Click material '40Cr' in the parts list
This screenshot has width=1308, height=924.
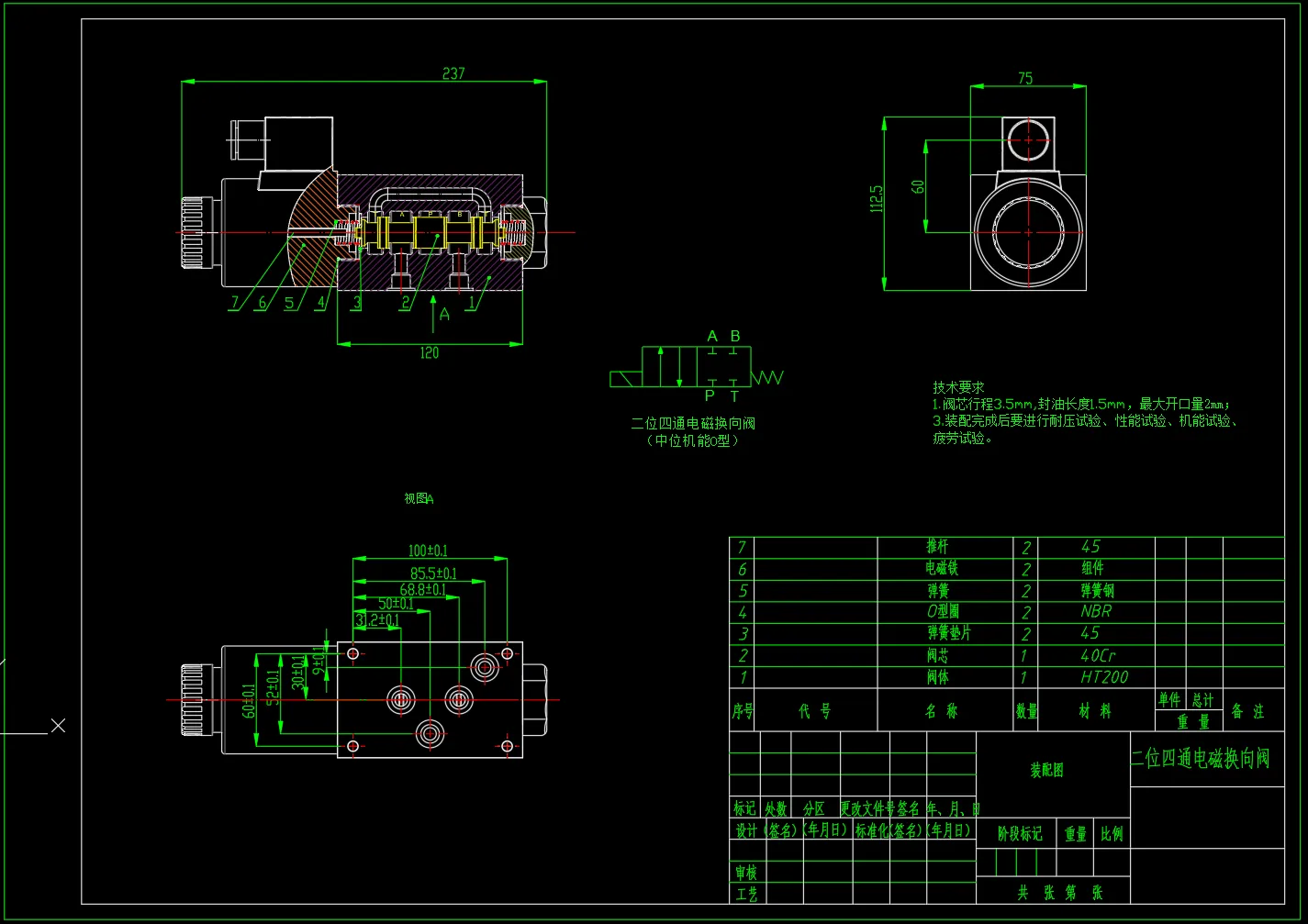[x=1098, y=655]
